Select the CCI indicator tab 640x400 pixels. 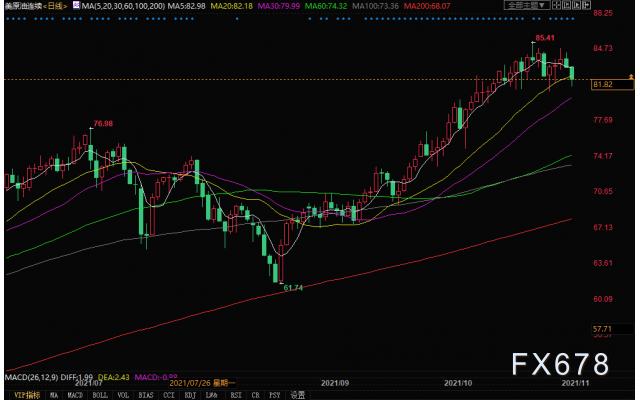click(169, 395)
